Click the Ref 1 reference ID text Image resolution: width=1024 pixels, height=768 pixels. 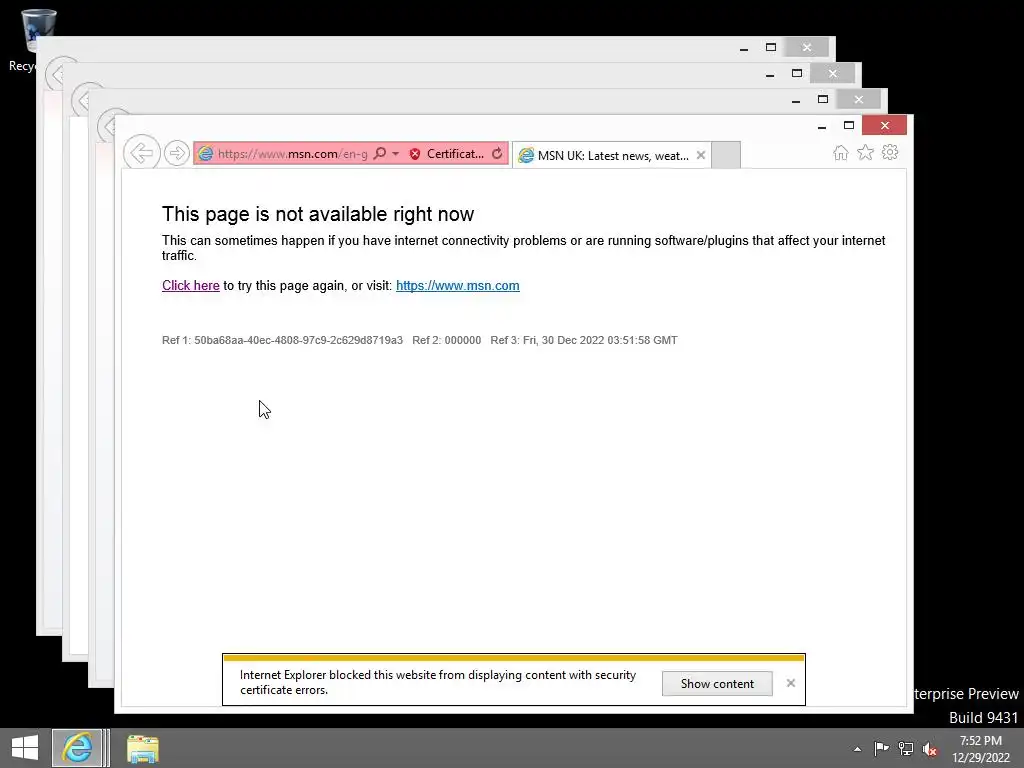click(x=282, y=340)
